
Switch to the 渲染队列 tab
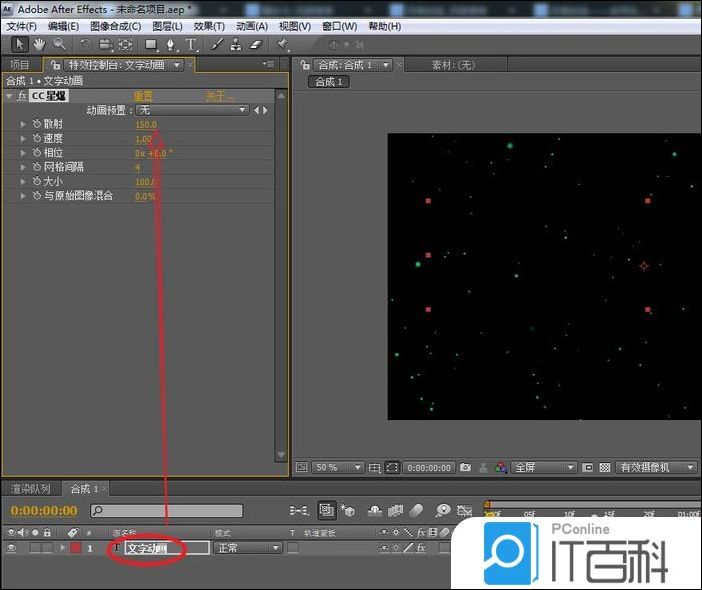click(x=30, y=489)
